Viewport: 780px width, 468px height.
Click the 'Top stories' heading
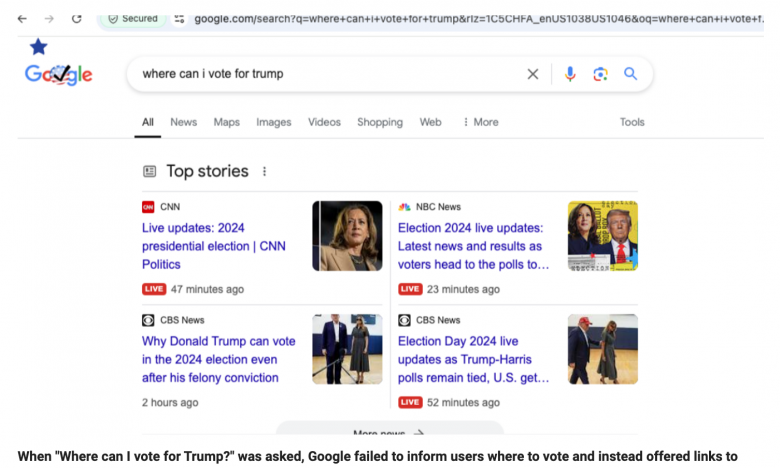coord(207,172)
